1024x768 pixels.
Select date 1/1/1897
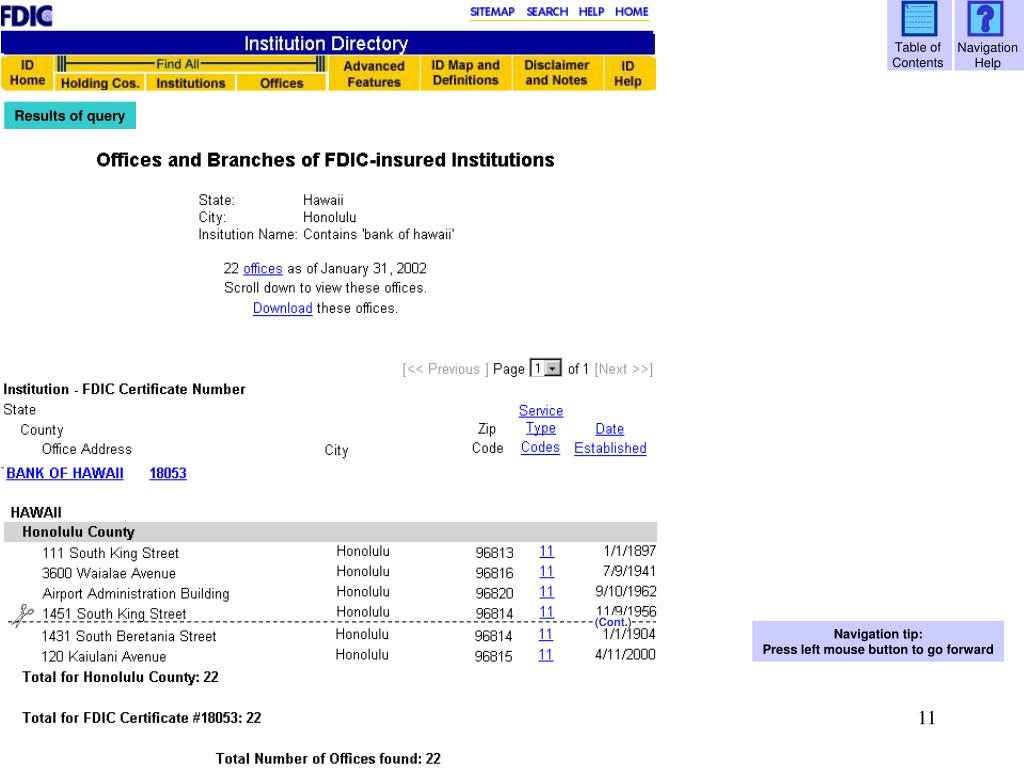click(630, 551)
